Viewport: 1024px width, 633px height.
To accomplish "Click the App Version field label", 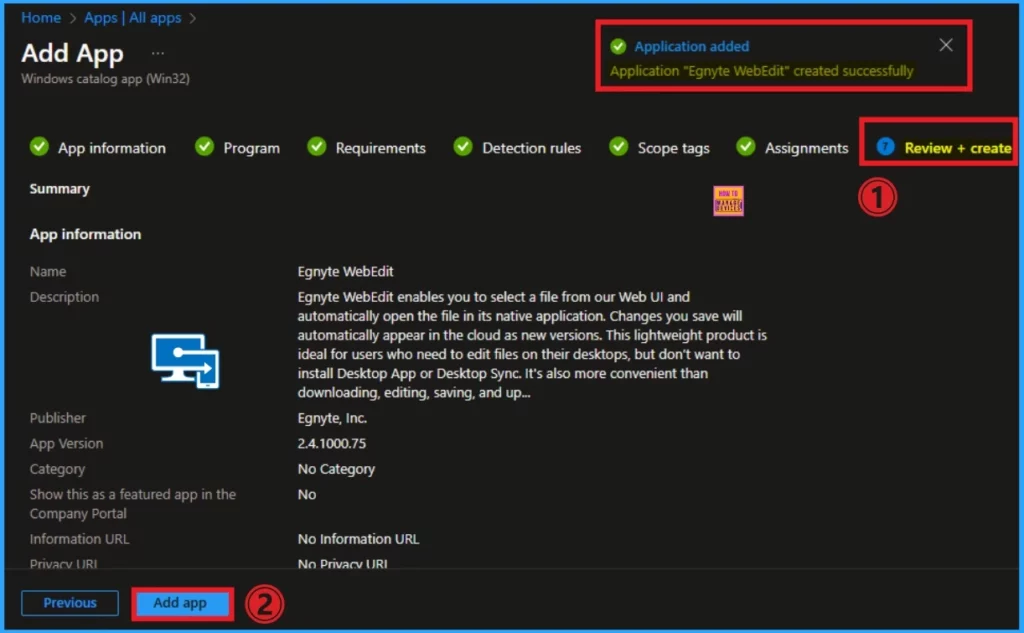I will point(66,444).
